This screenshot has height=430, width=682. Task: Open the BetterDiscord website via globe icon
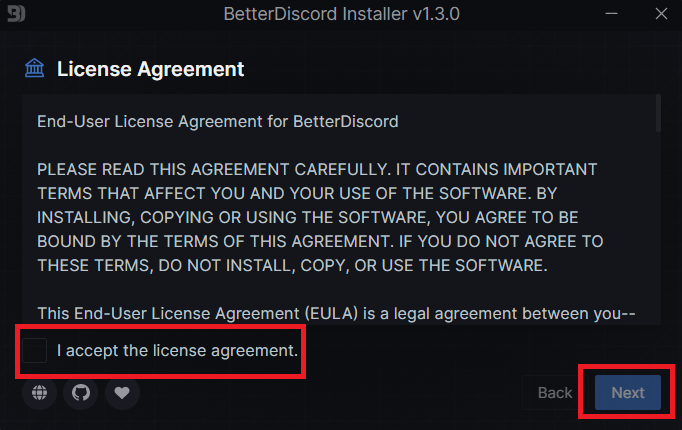click(x=39, y=393)
